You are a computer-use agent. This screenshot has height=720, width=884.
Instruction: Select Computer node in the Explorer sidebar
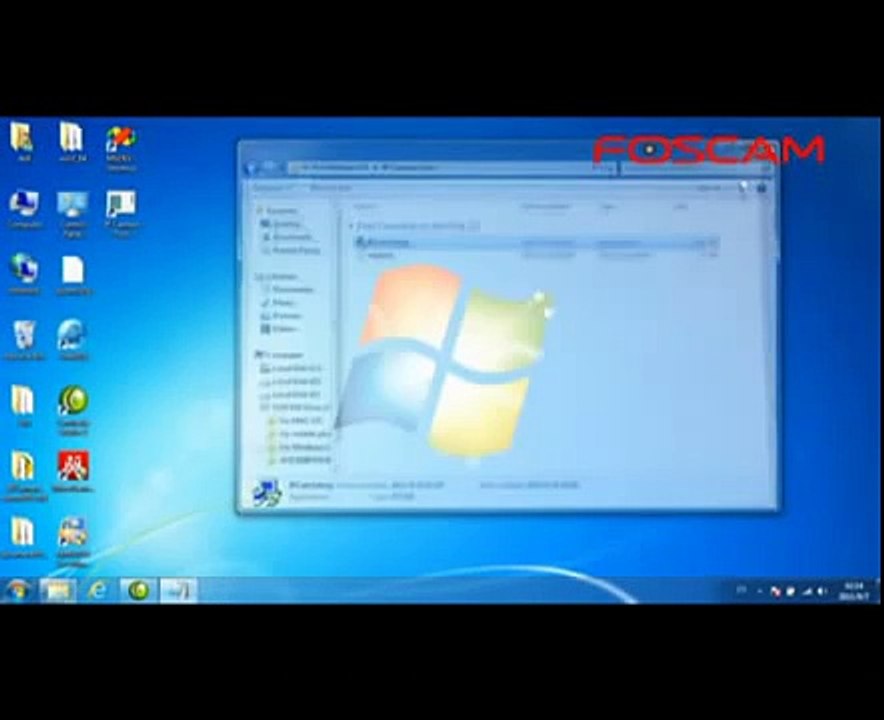[280, 355]
